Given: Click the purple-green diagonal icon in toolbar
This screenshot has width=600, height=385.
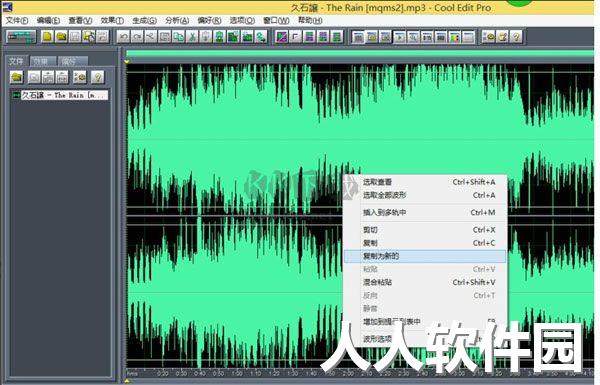Looking at the screenshot, I should 282,37.
